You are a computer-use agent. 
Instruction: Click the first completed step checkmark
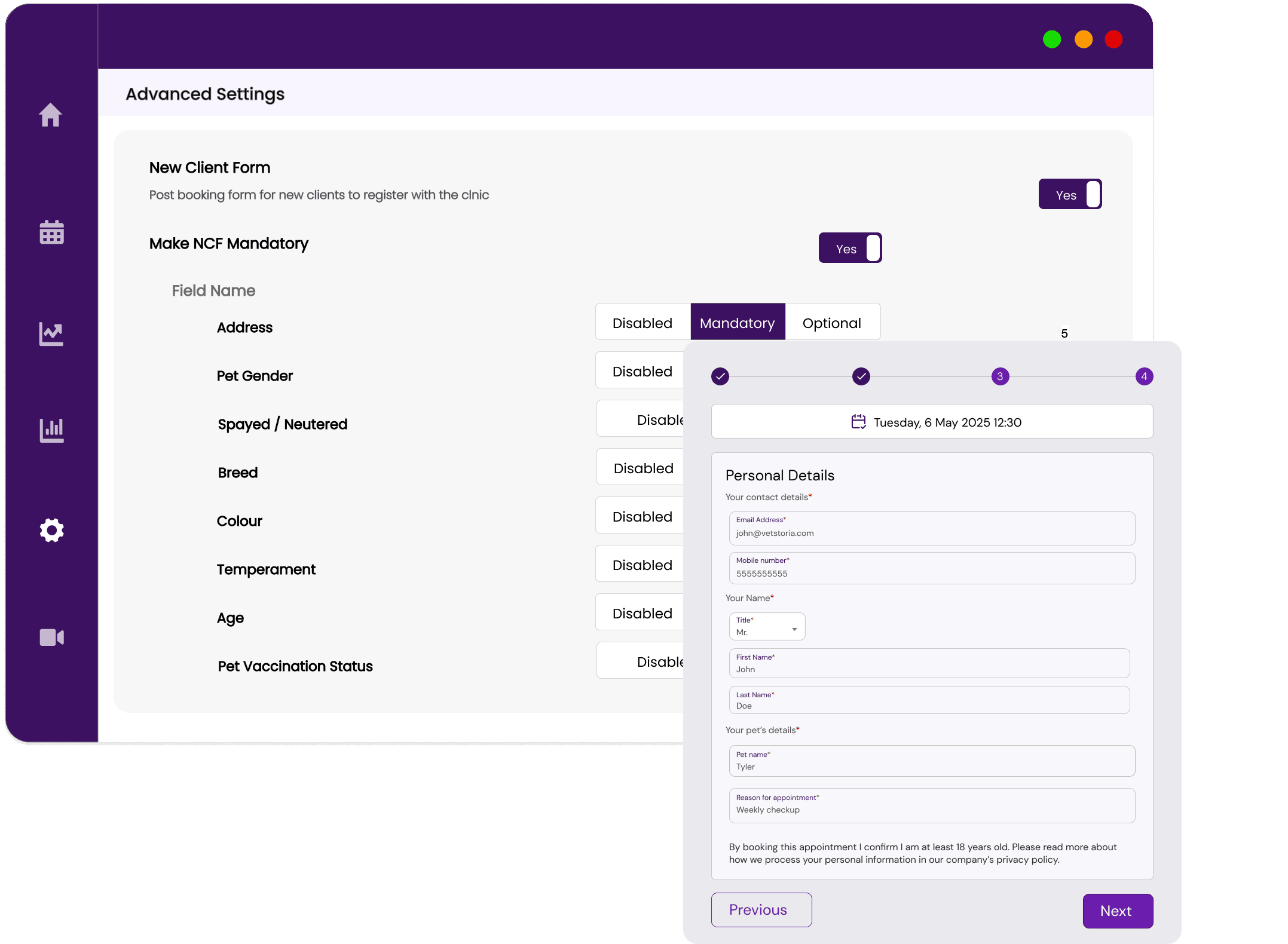(x=720, y=376)
